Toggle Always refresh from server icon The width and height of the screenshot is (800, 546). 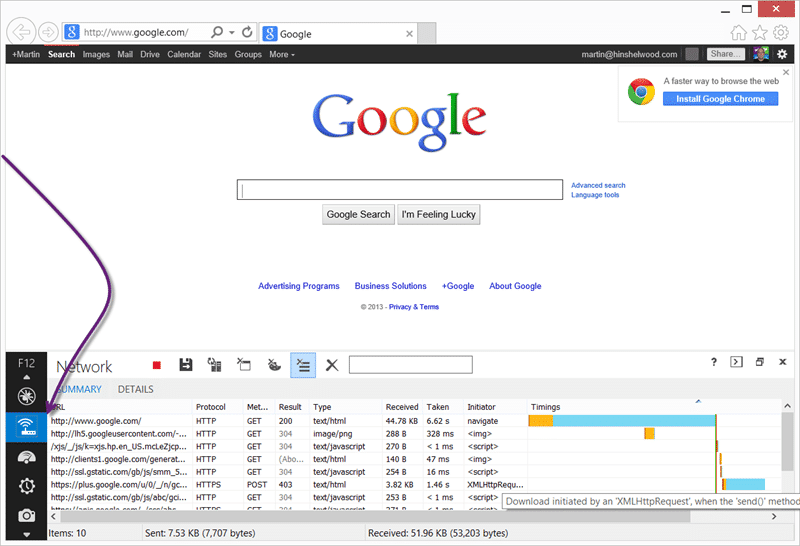214,365
